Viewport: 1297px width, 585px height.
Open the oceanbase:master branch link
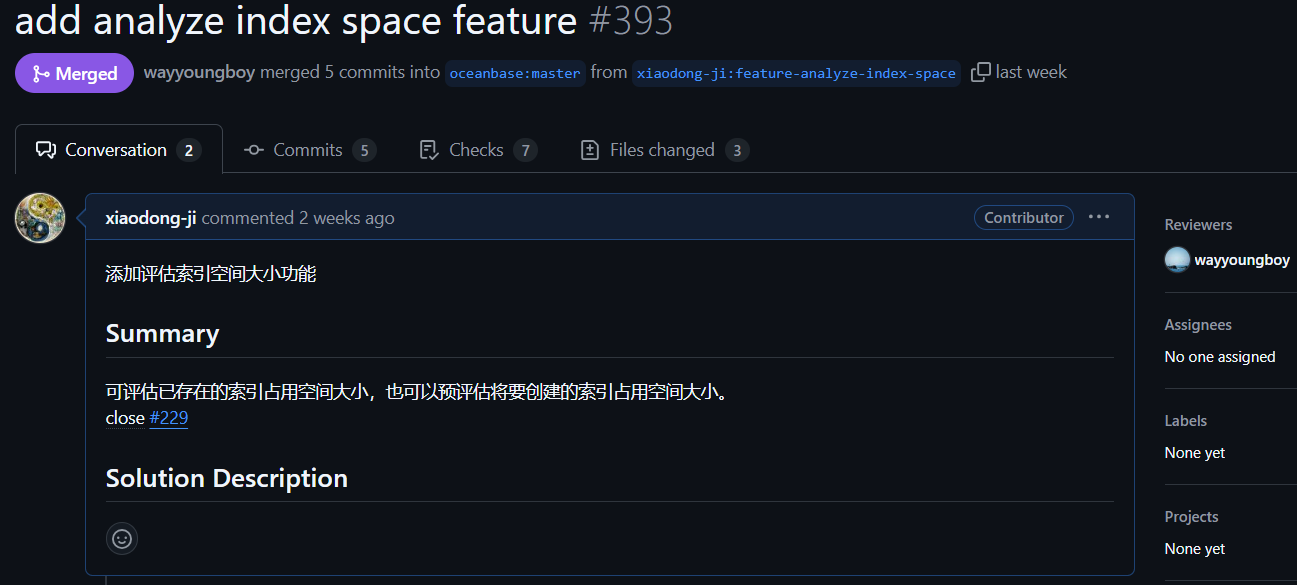(515, 73)
